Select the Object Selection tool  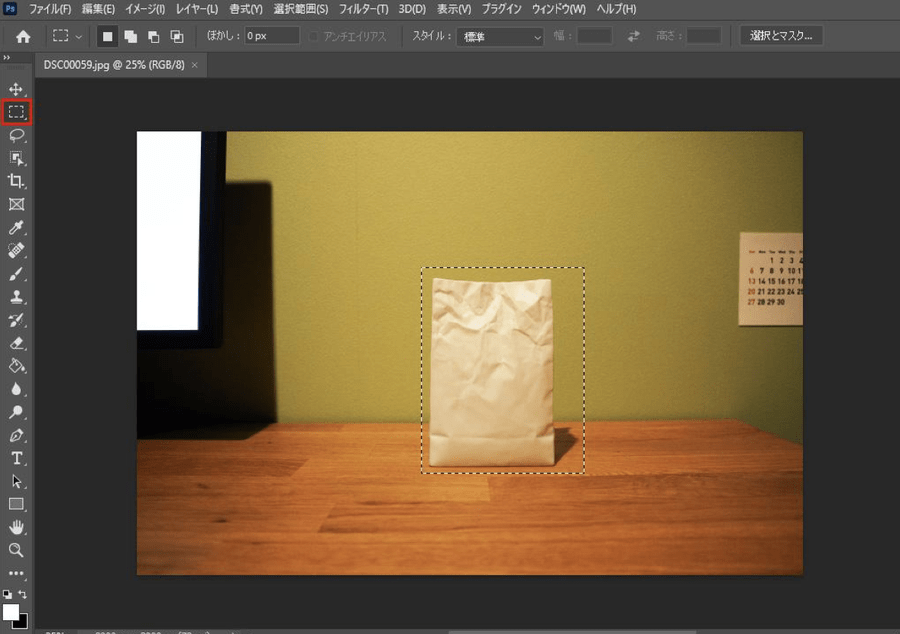coord(16,158)
